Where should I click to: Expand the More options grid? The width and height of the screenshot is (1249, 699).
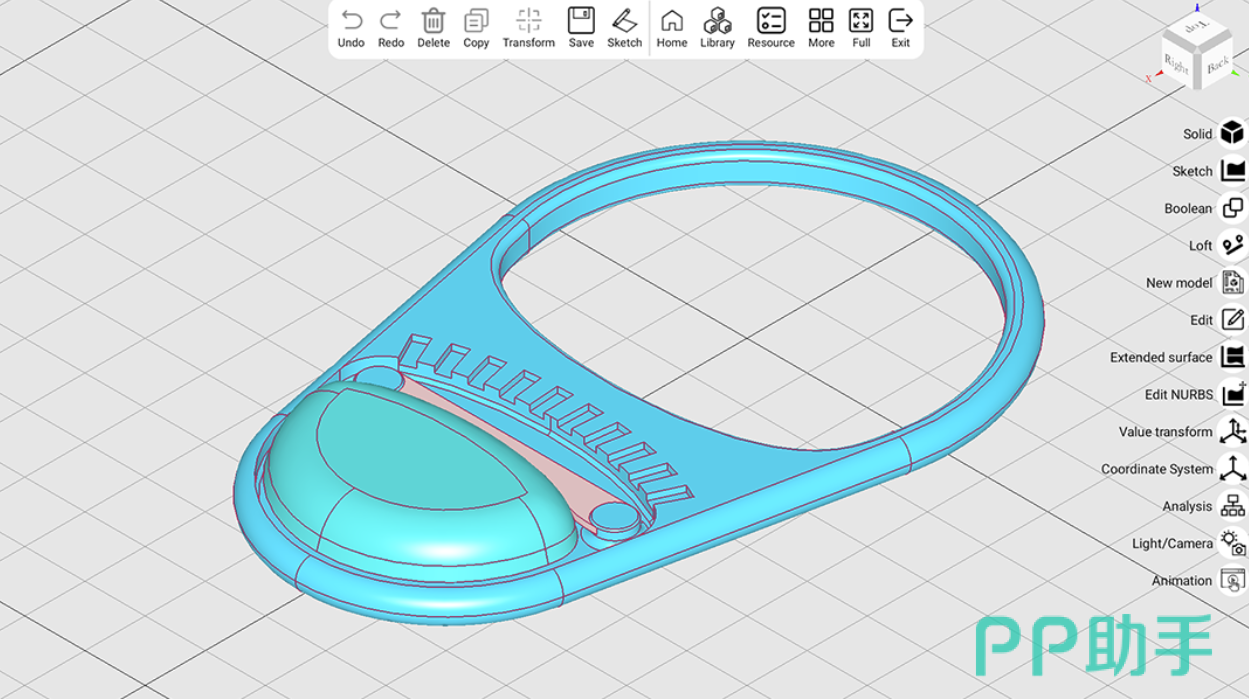pos(821,21)
